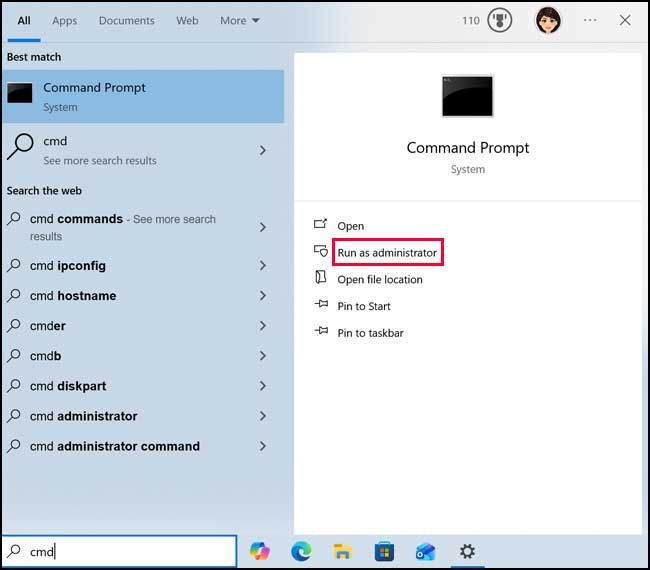Click the magnifier icon beside cmd commands

[x=14, y=218]
